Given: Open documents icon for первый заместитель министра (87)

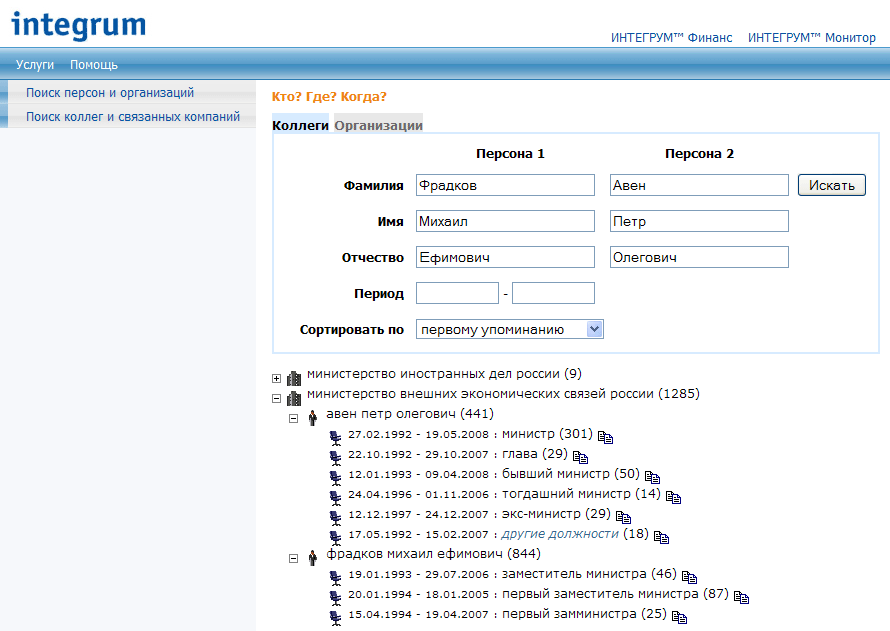Looking at the screenshot, I should (x=741, y=597).
